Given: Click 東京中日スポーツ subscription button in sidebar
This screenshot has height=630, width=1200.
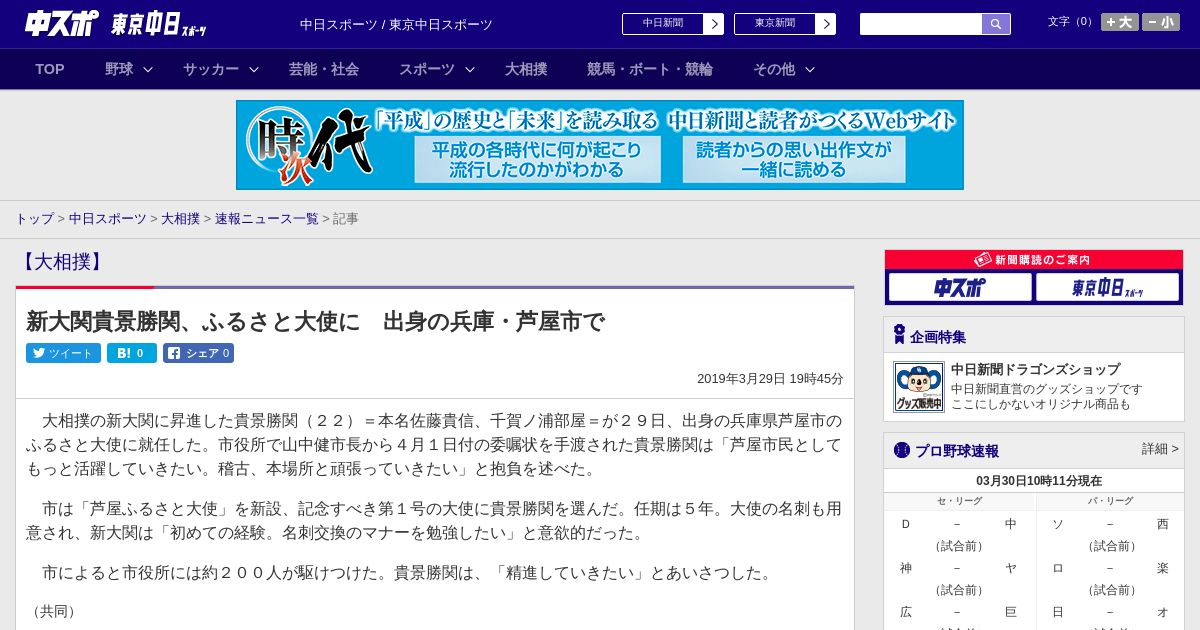Looking at the screenshot, I should point(1107,288).
